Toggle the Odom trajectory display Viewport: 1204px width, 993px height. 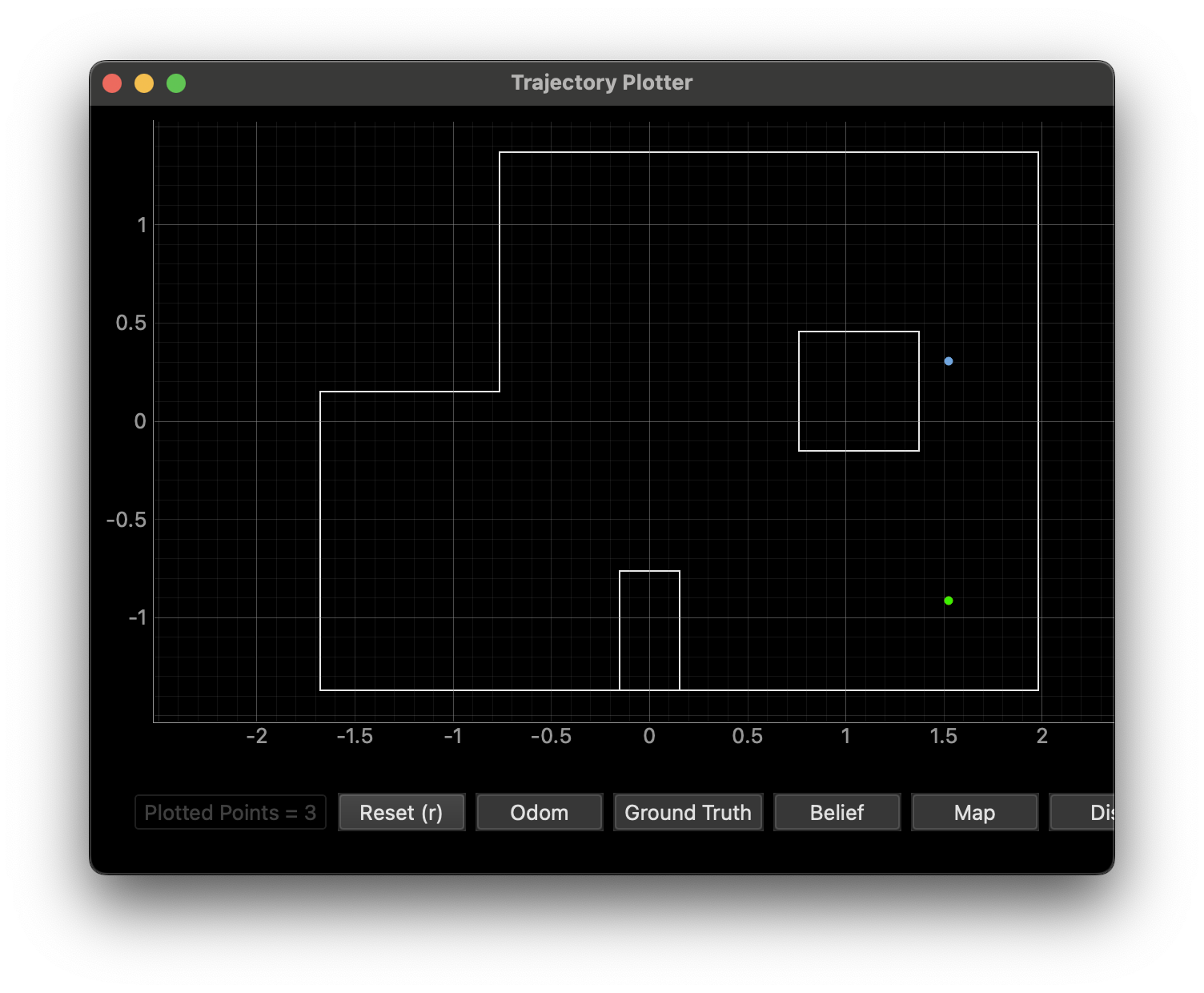(539, 812)
